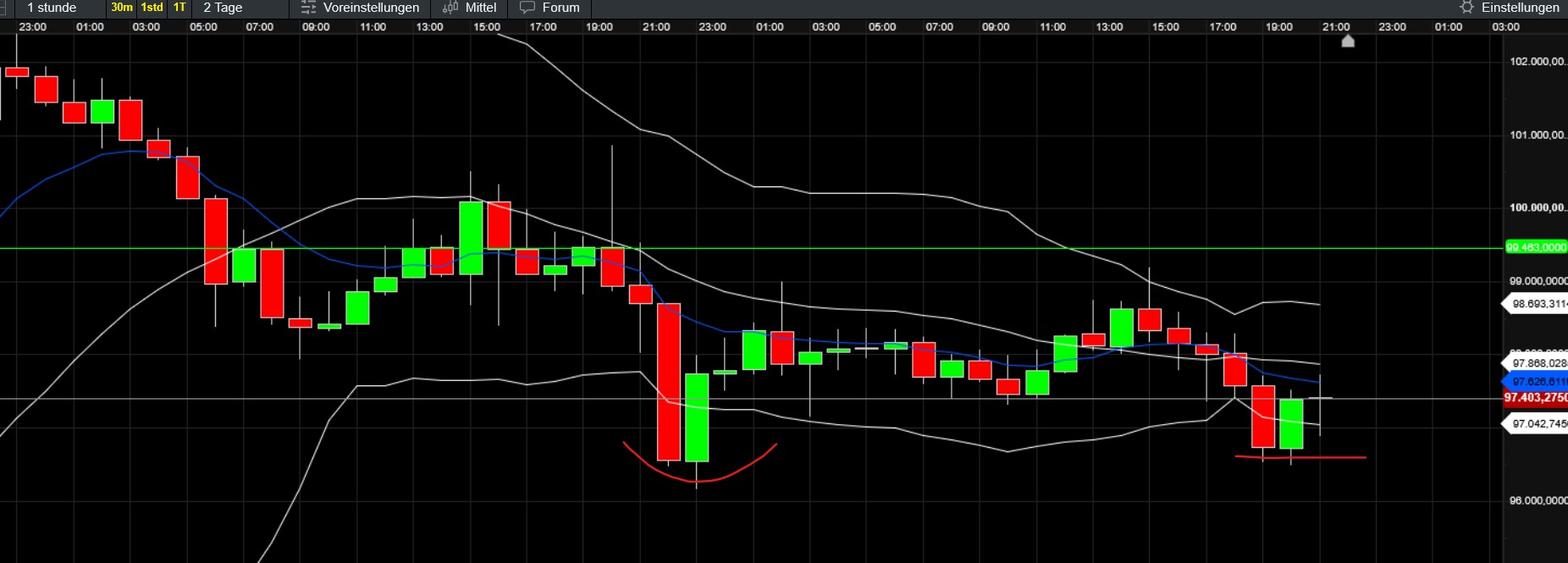Screen dimensions: 1568x563
Task: Click the 101.000,00 price axis value
Action: (1538, 135)
